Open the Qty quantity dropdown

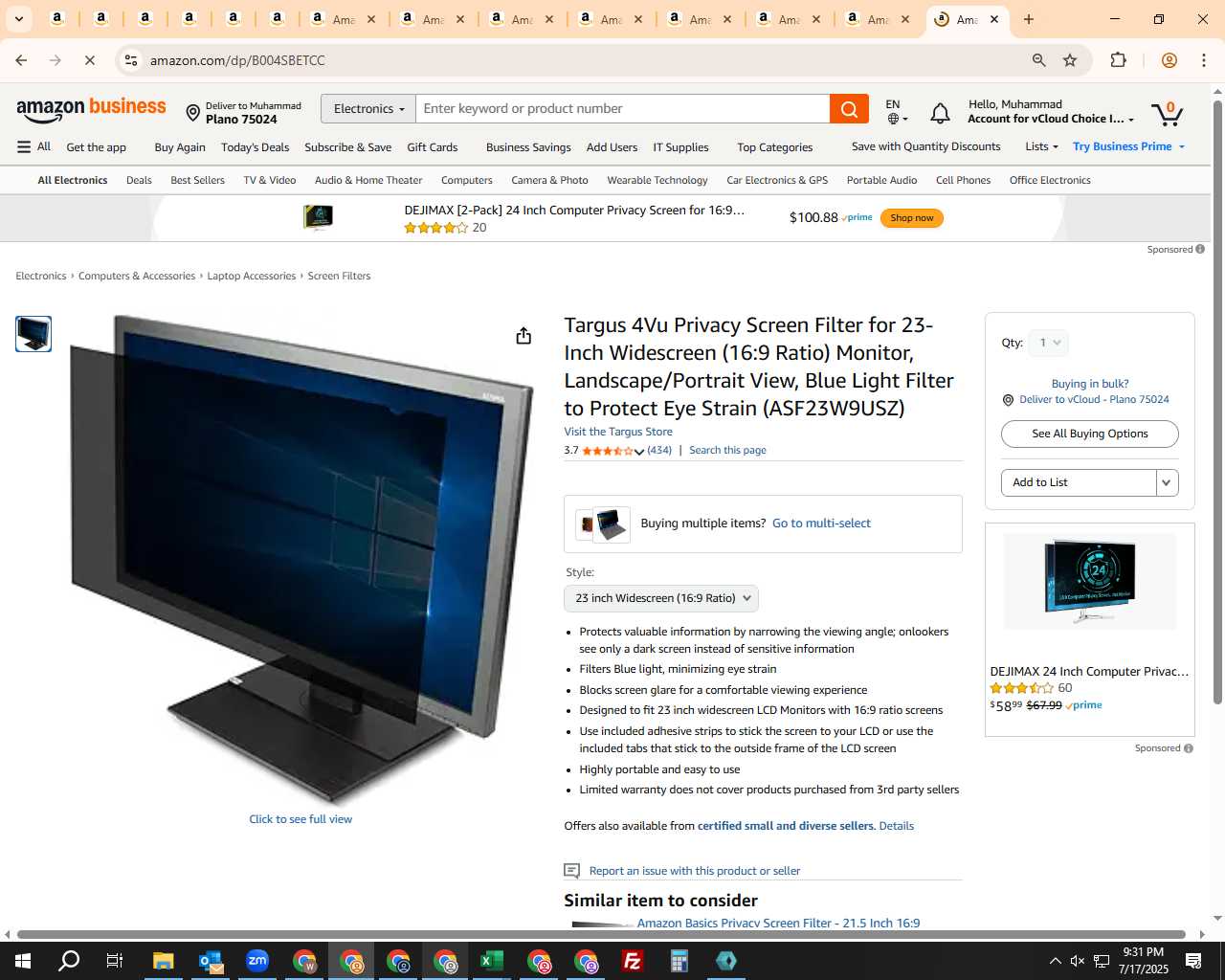pyautogui.click(x=1047, y=343)
